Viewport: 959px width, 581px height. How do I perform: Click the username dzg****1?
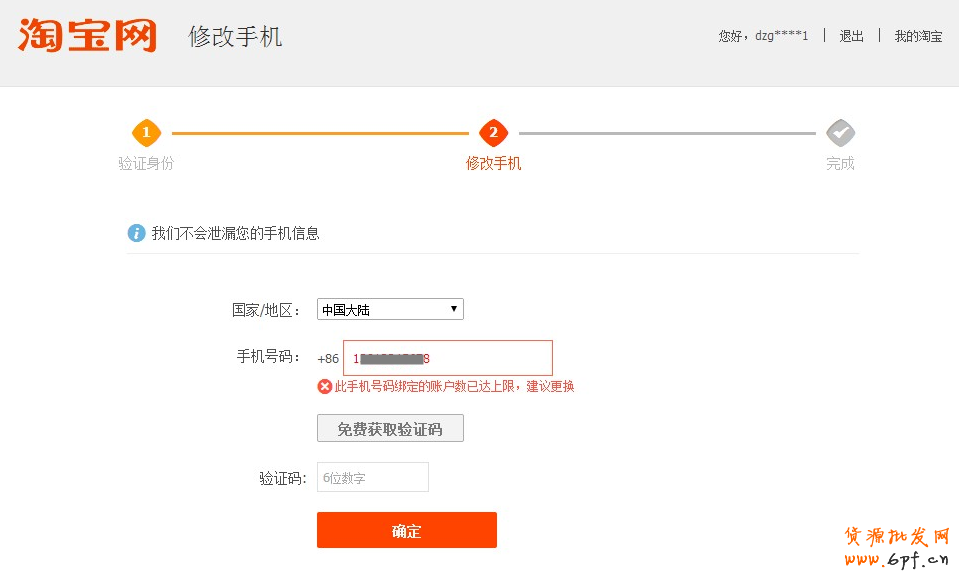coord(781,36)
